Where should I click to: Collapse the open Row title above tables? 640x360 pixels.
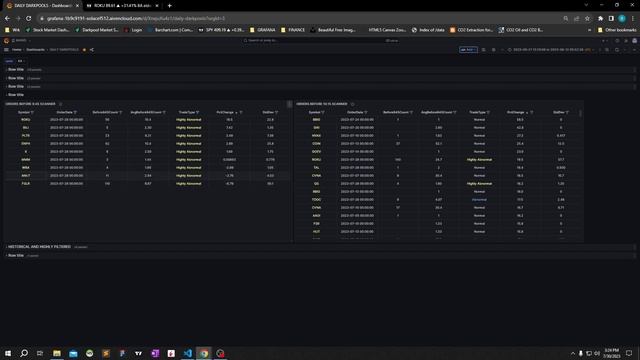[16, 95]
